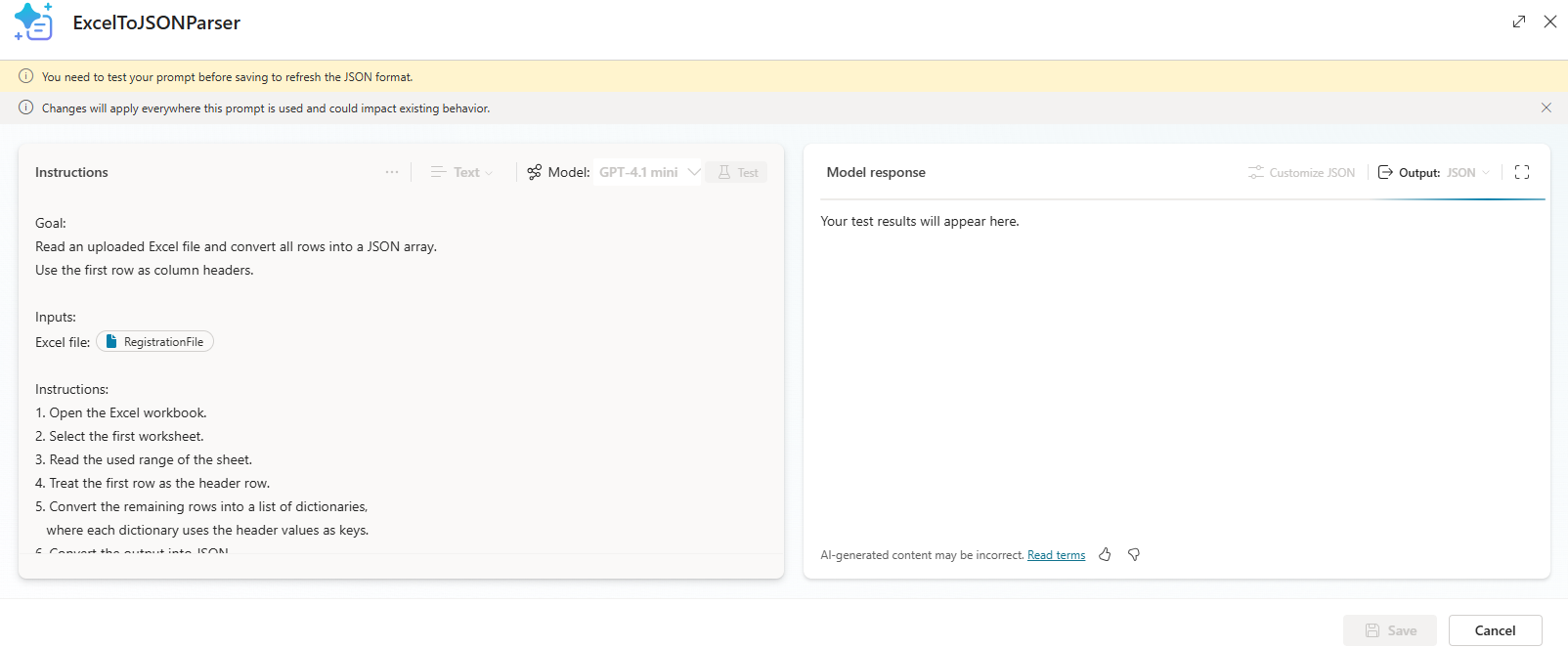Click the model connector icon beside Model label

(534, 172)
